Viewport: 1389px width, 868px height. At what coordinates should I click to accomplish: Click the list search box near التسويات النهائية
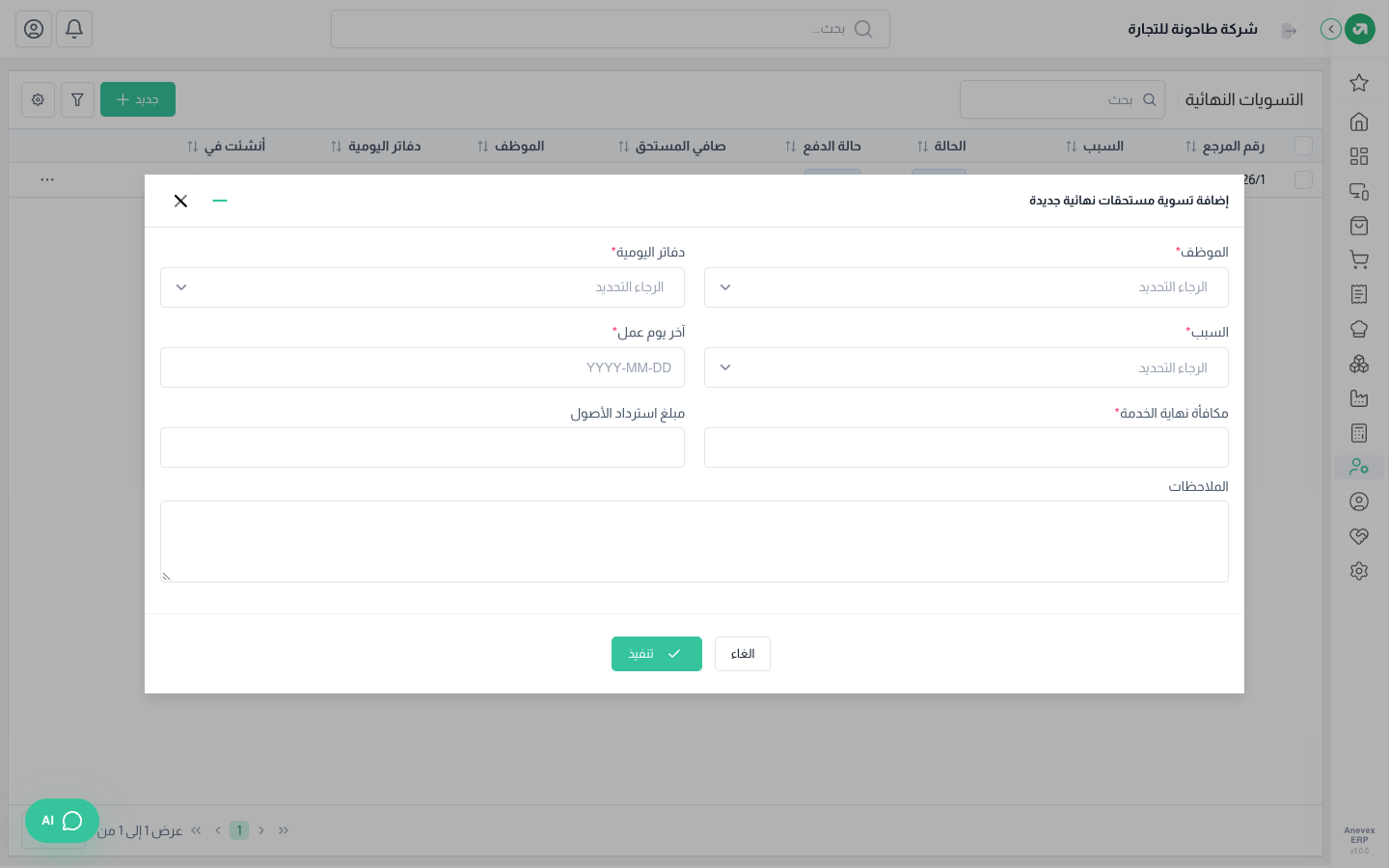coord(1062,99)
